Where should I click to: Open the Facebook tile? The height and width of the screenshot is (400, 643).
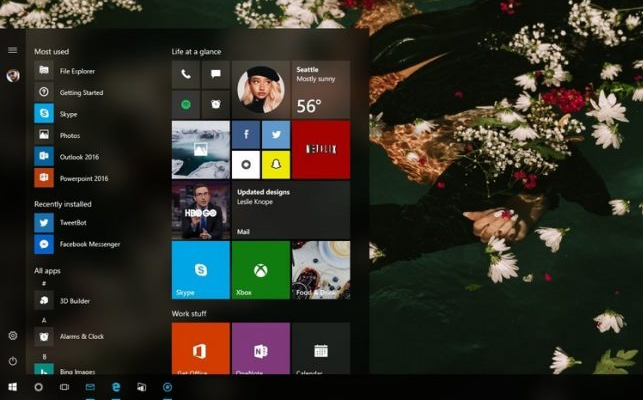click(x=246, y=135)
